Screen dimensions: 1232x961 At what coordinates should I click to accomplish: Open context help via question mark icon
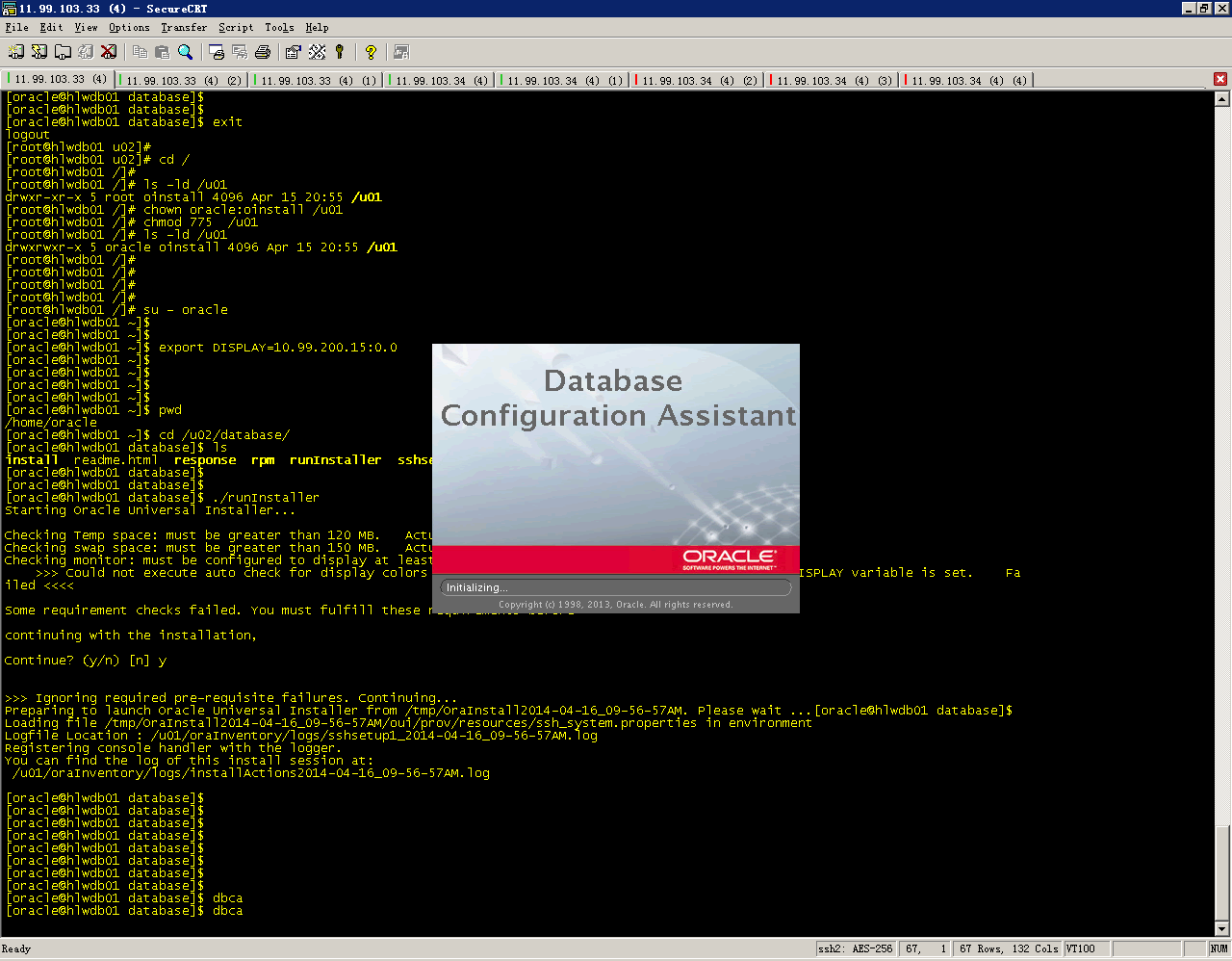pyautogui.click(x=371, y=51)
